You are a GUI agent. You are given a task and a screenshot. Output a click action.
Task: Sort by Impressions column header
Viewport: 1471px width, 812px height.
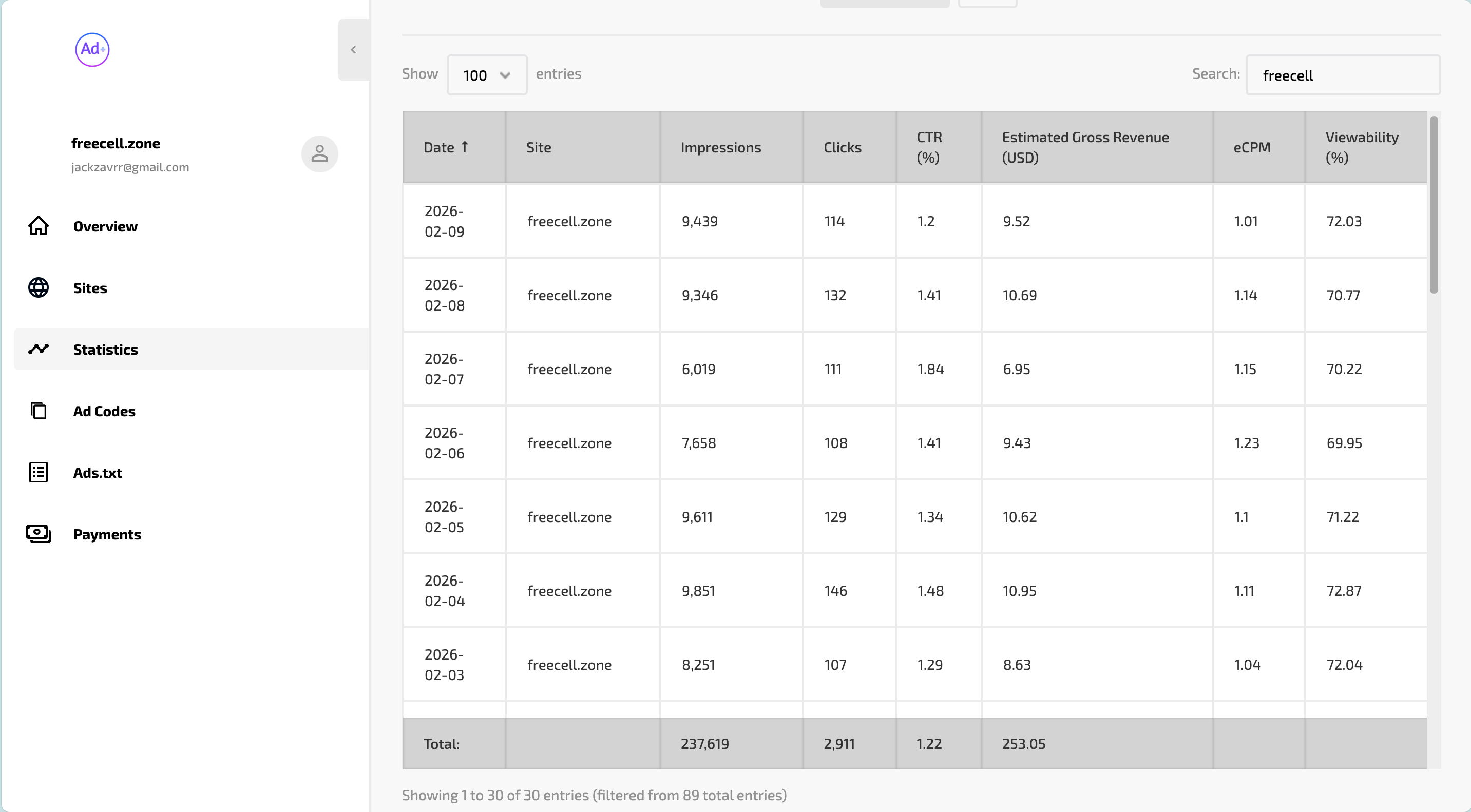click(x=720, y=147)
